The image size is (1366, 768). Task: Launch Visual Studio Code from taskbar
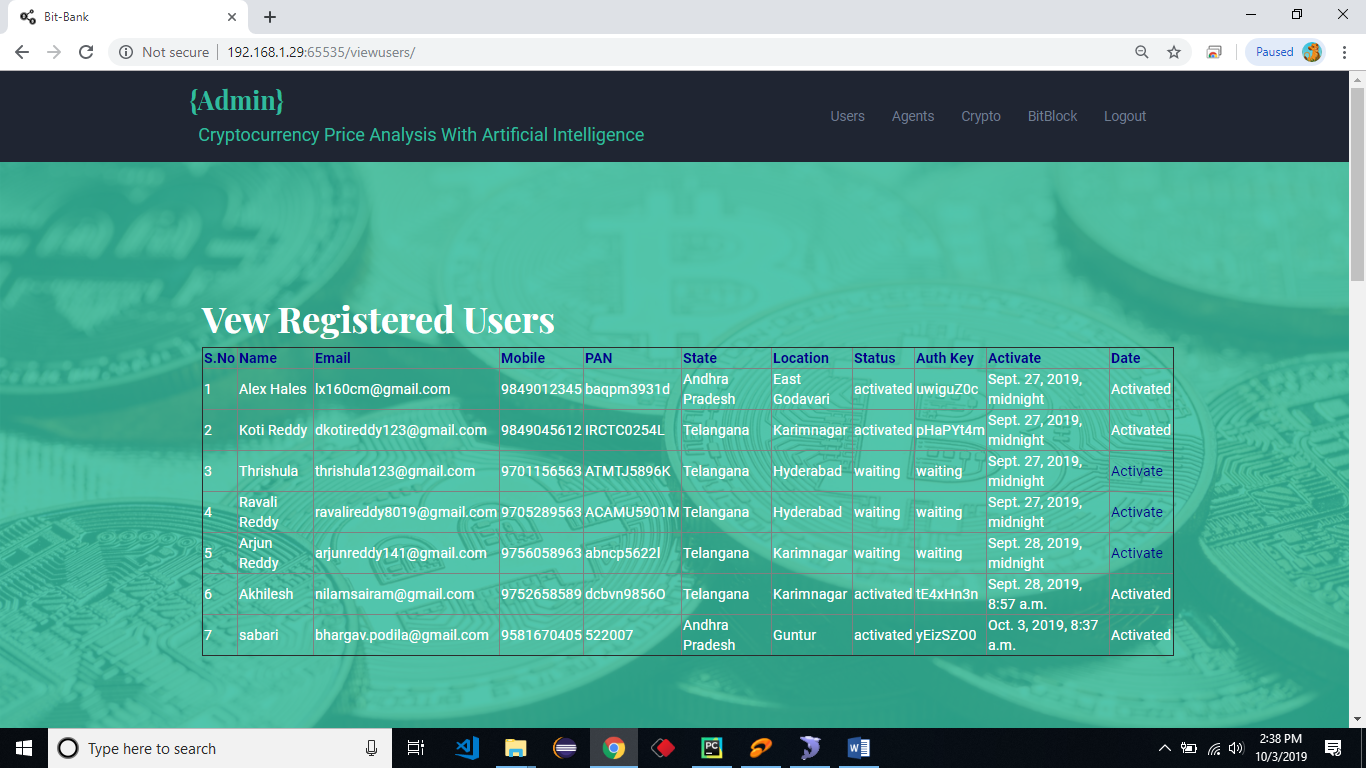point(467,748)
